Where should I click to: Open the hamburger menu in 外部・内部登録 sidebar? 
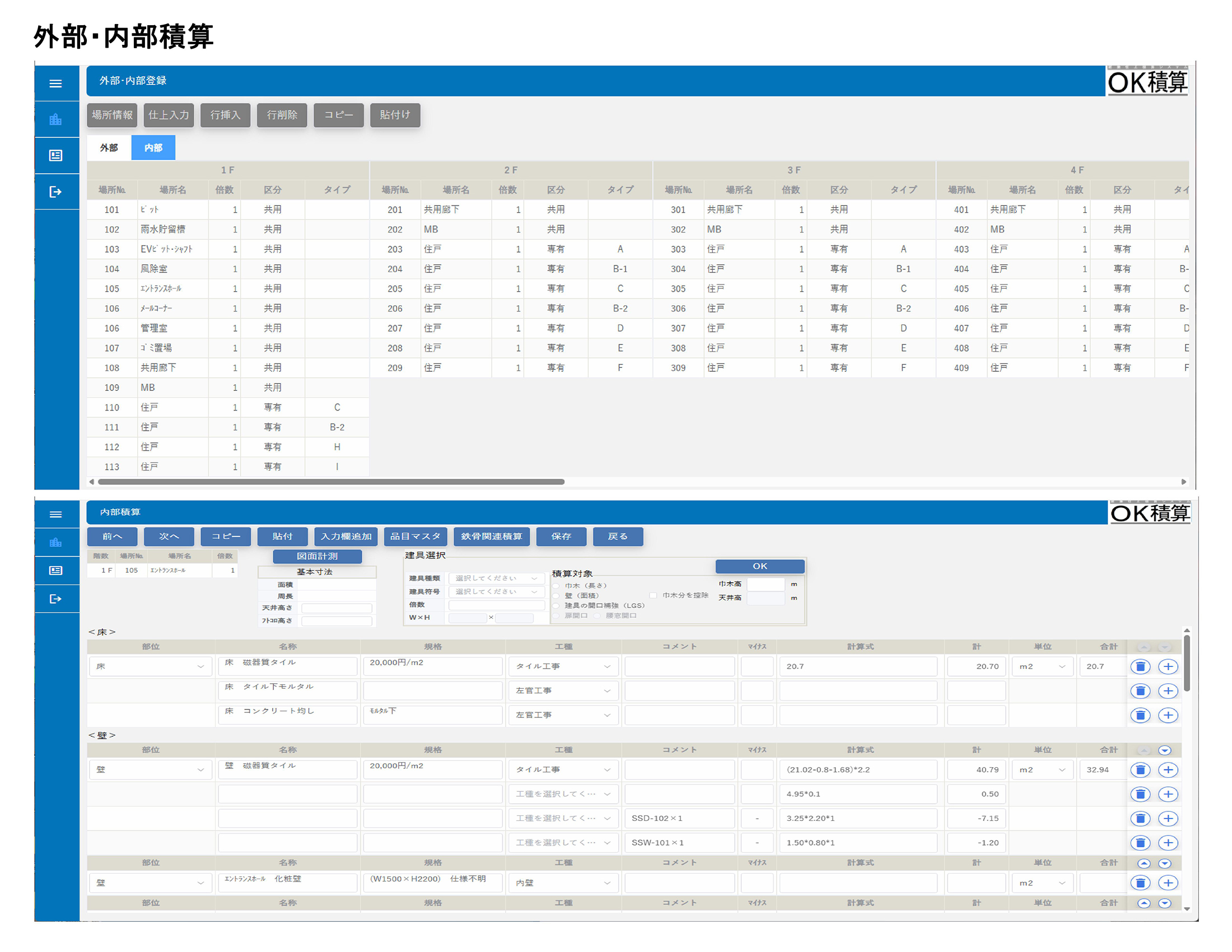pos(55,83)
